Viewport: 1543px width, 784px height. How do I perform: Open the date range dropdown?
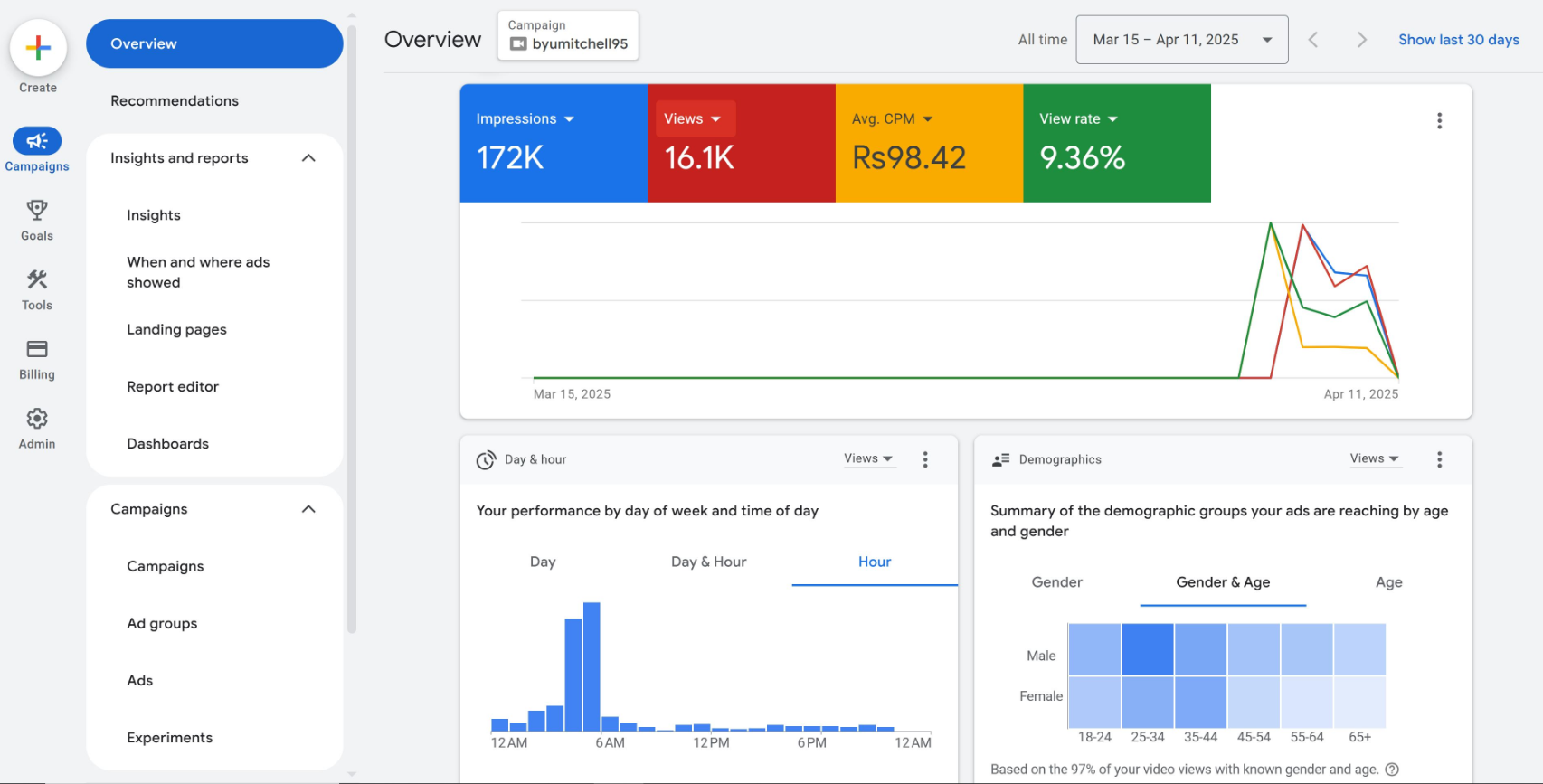point(1181,40)
